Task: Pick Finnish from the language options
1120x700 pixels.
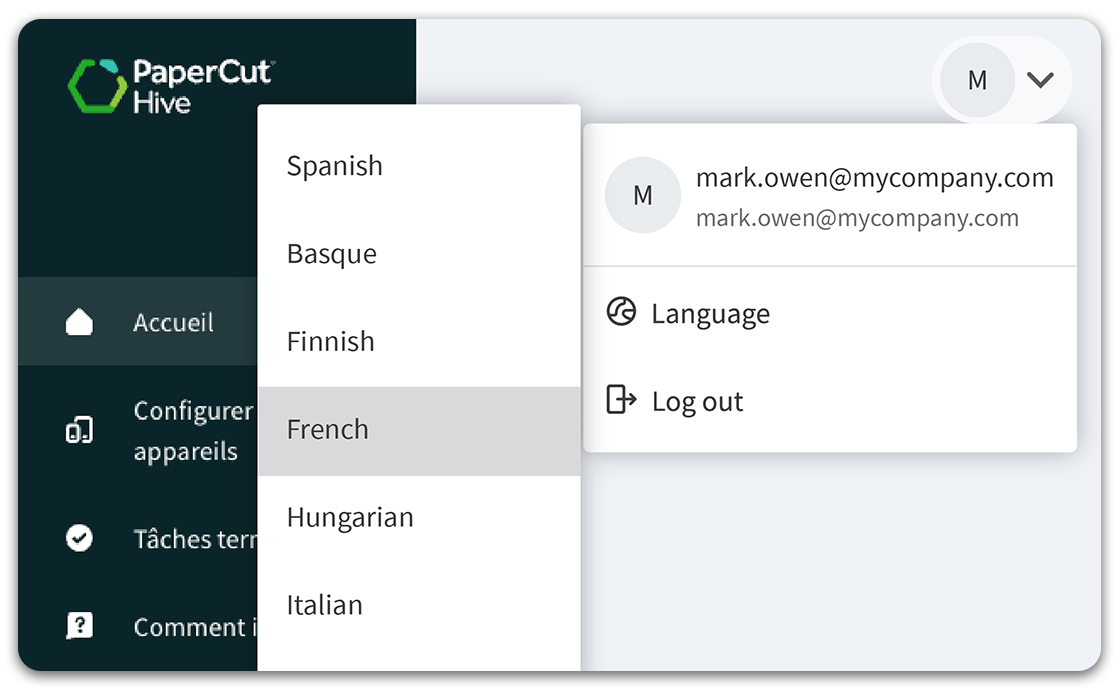Action: (x=331, y=342)
